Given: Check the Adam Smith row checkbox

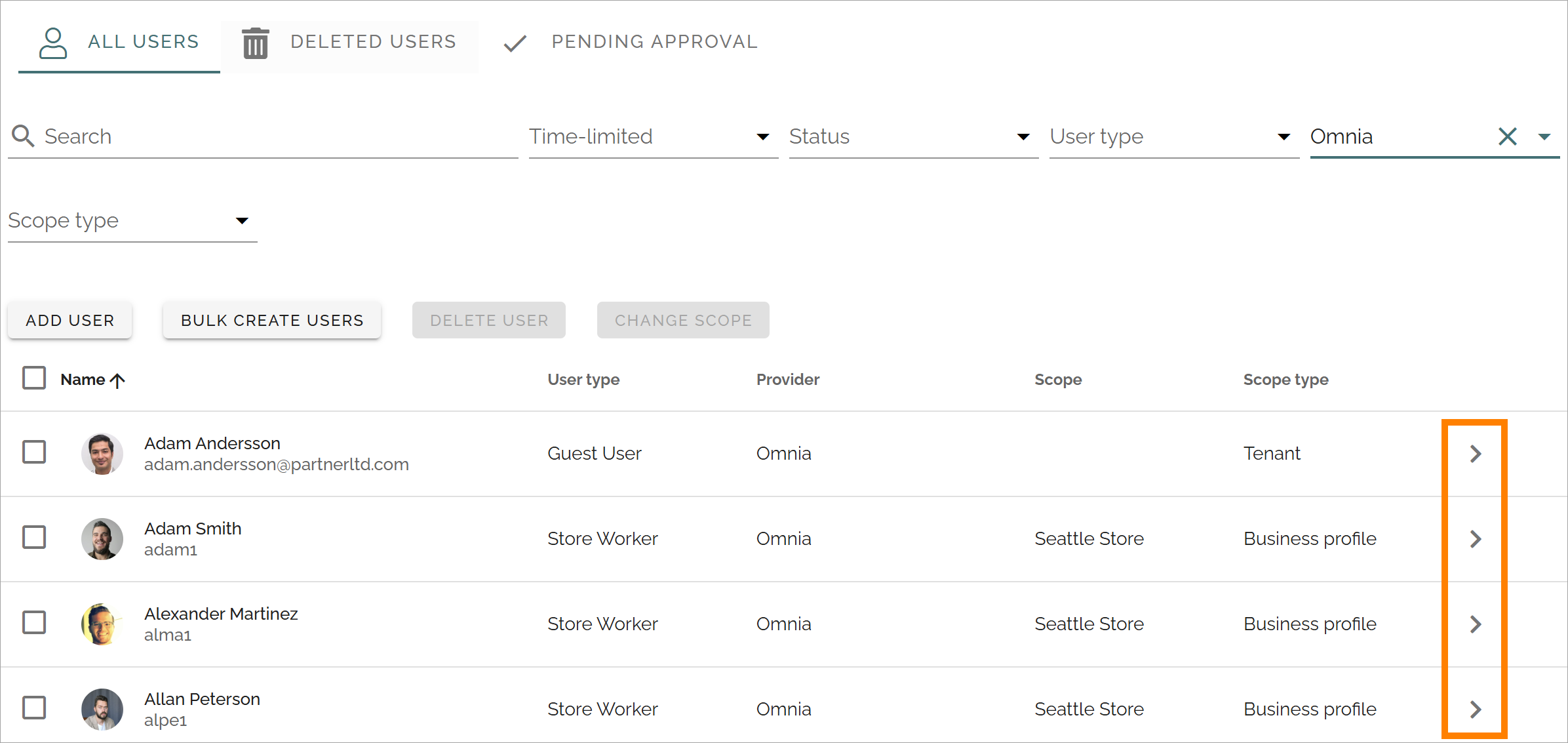Looking at the screenshot, I should 34,537.
